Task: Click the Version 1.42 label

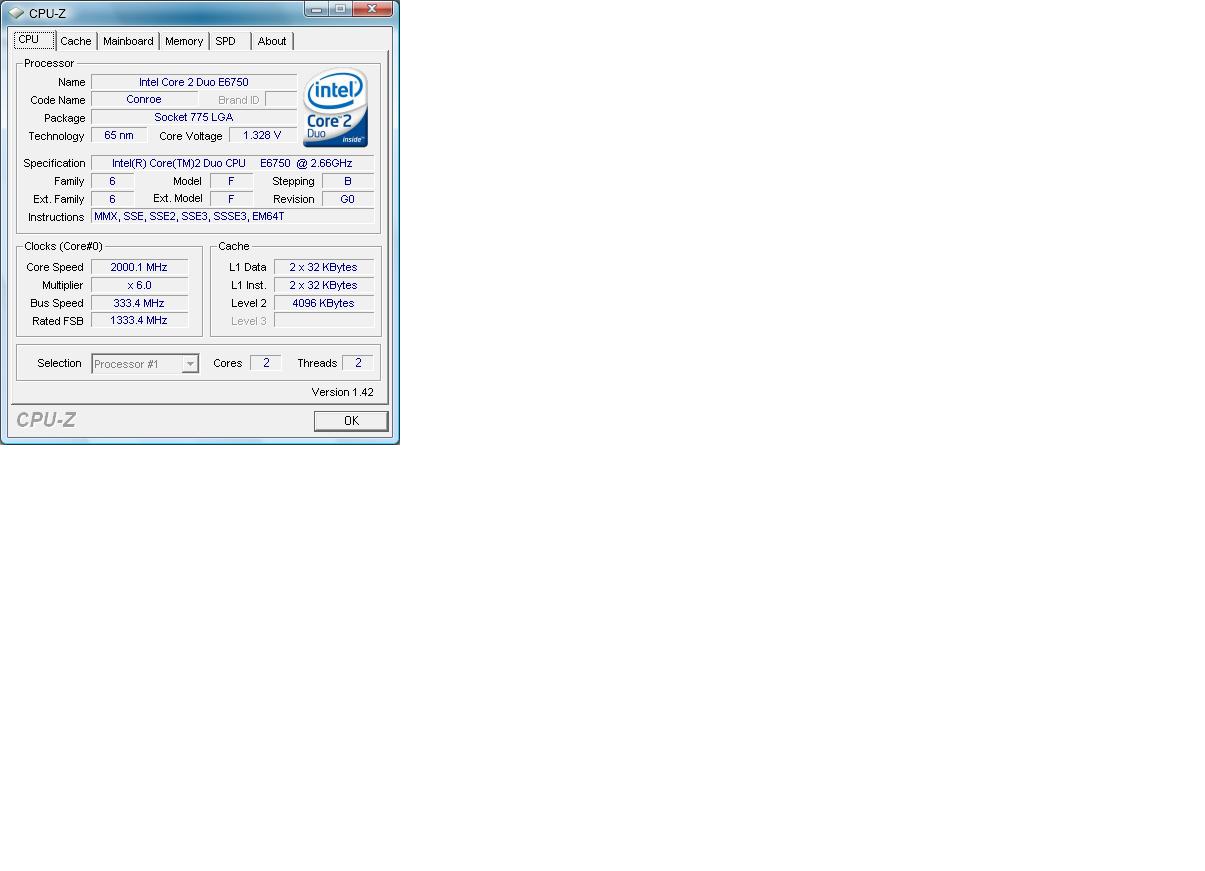Action: [x=342, y=392]
